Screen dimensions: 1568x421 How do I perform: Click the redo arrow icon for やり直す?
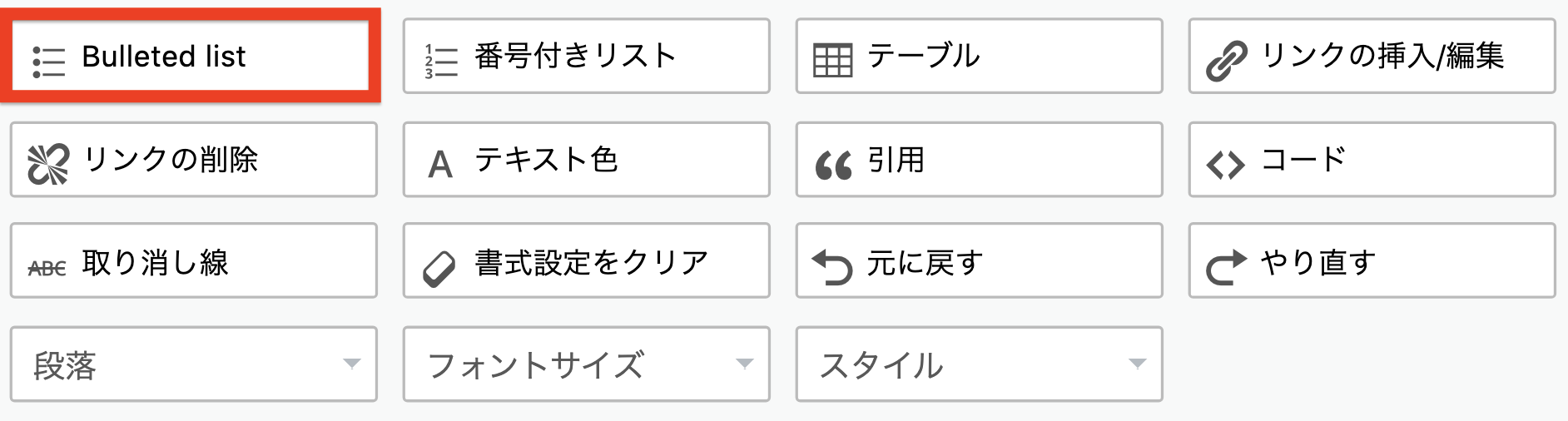(x=1226, y=267)
